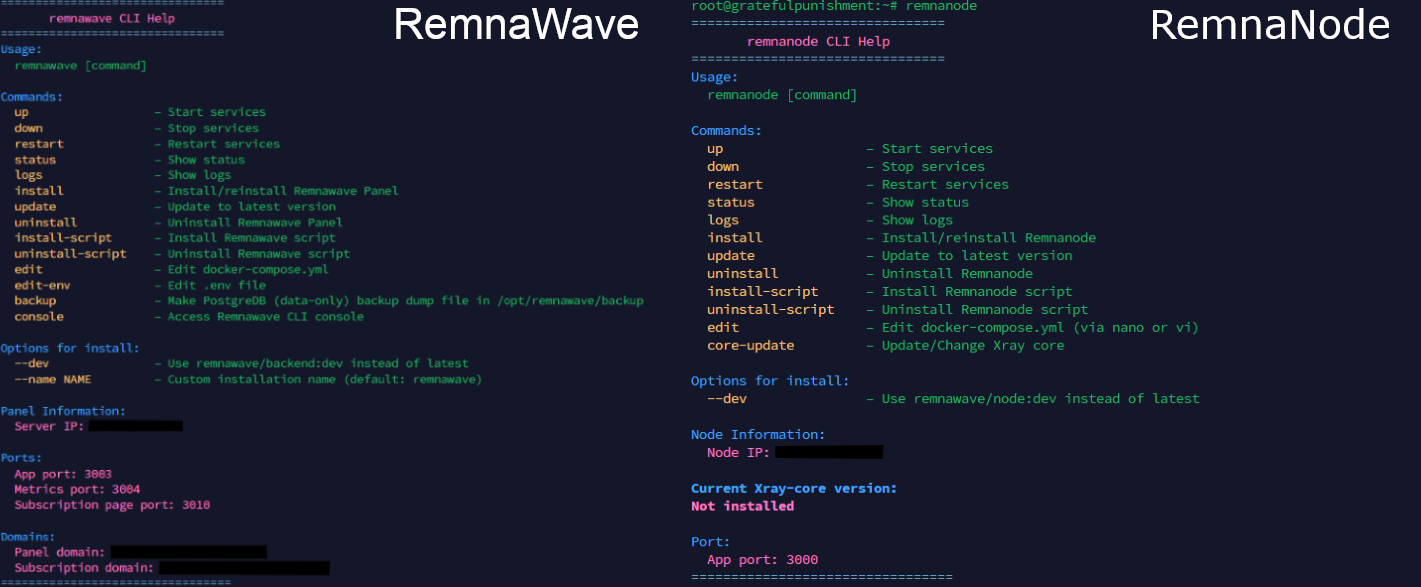Click 'Edit docker-compose.yml' in RemnaWave help
The height and width of the screenshot is (587, 1421).
248,269
